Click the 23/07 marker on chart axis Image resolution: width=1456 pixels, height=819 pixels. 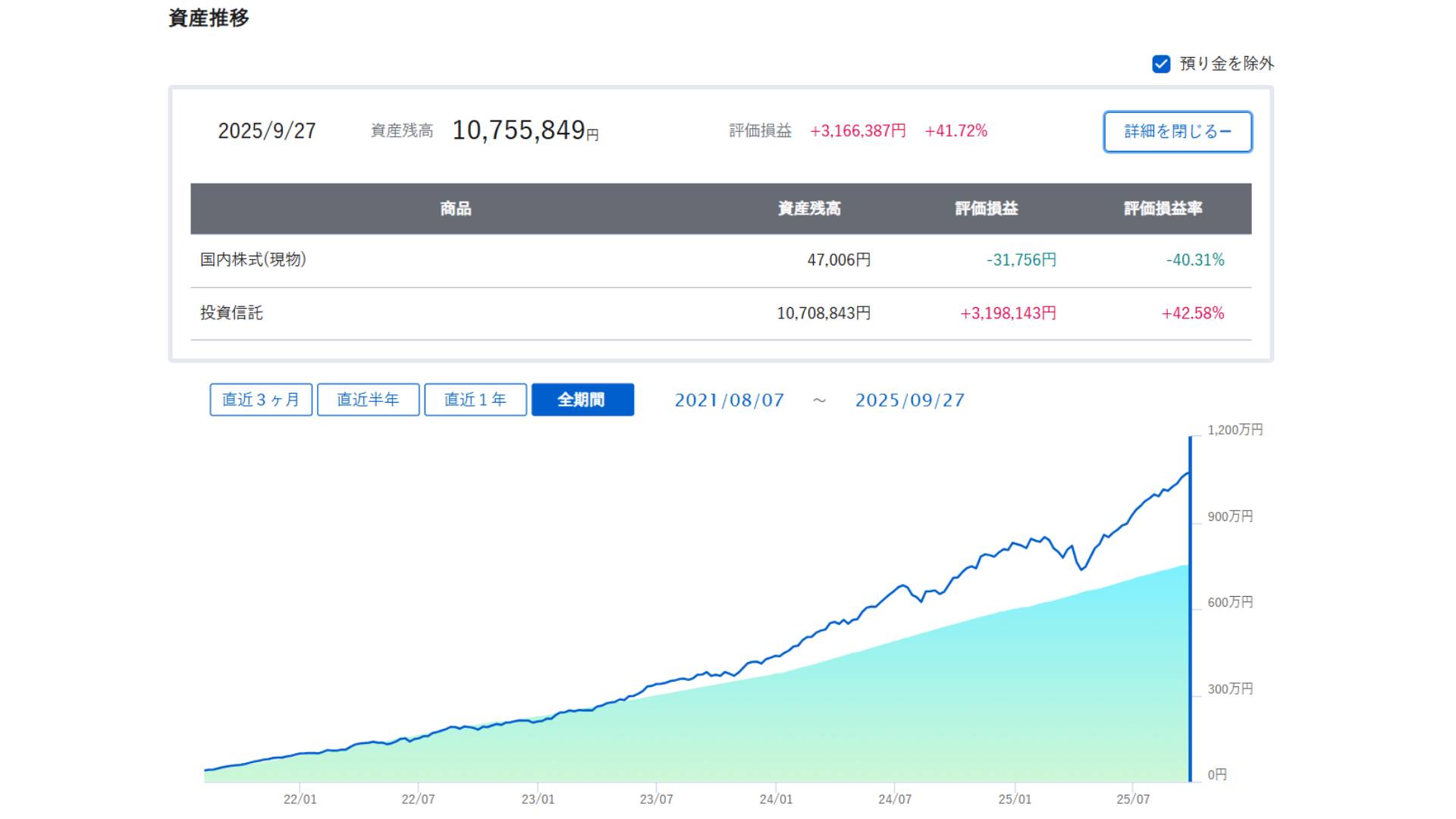(656, 799)
